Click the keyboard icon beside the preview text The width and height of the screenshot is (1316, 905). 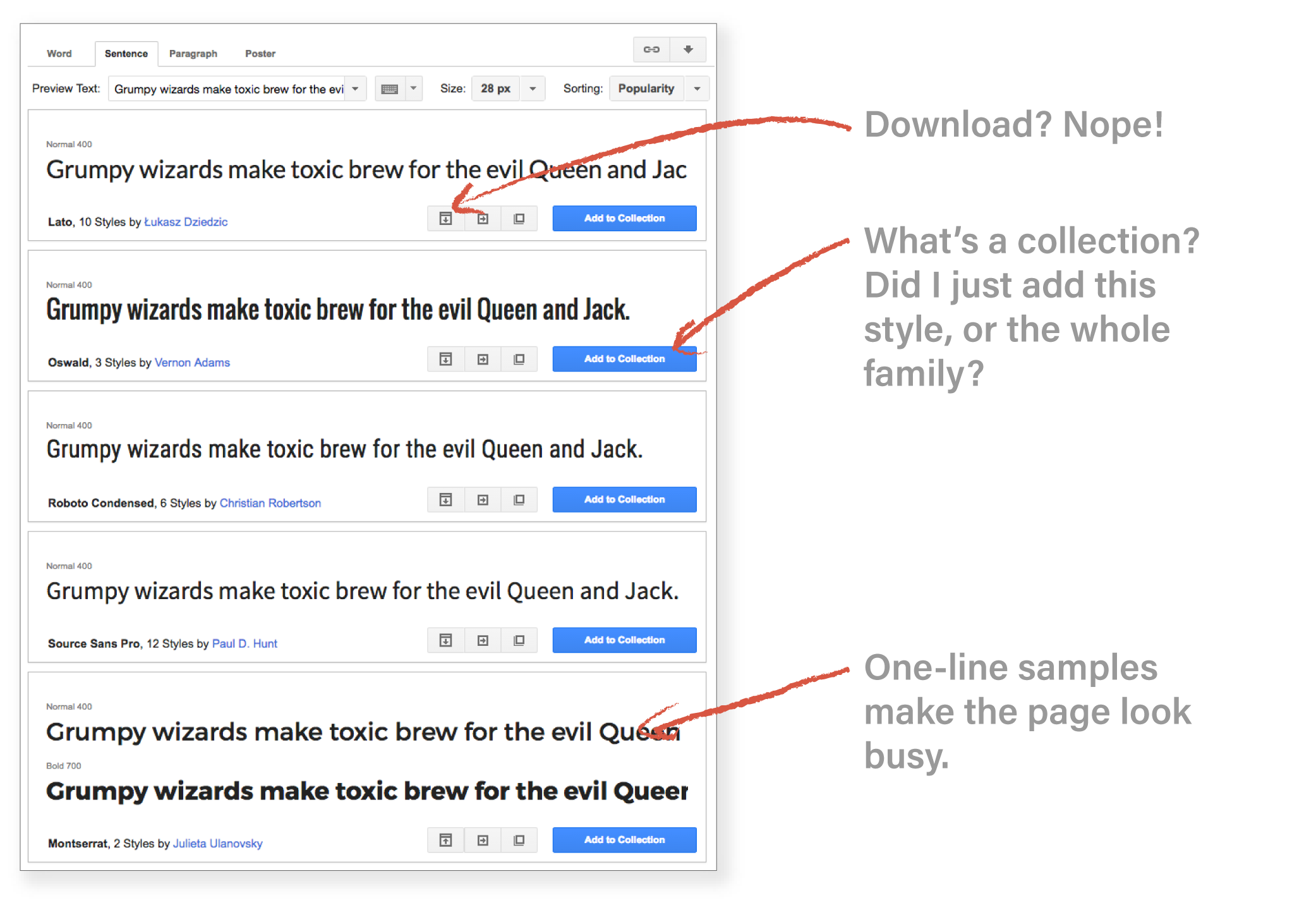[x=390, y=89]
